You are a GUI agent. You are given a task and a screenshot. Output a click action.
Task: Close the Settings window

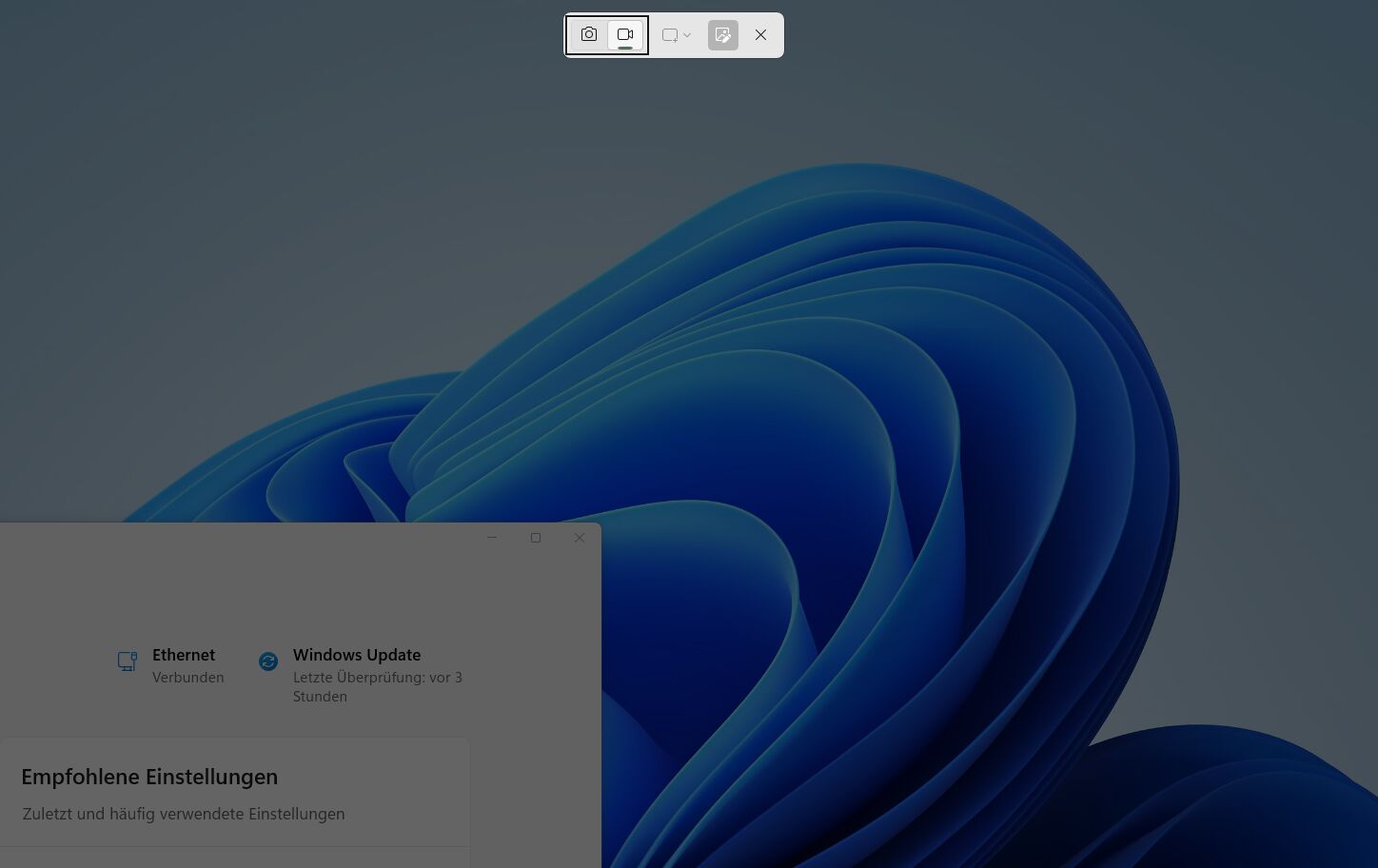[x=580, y=538]
